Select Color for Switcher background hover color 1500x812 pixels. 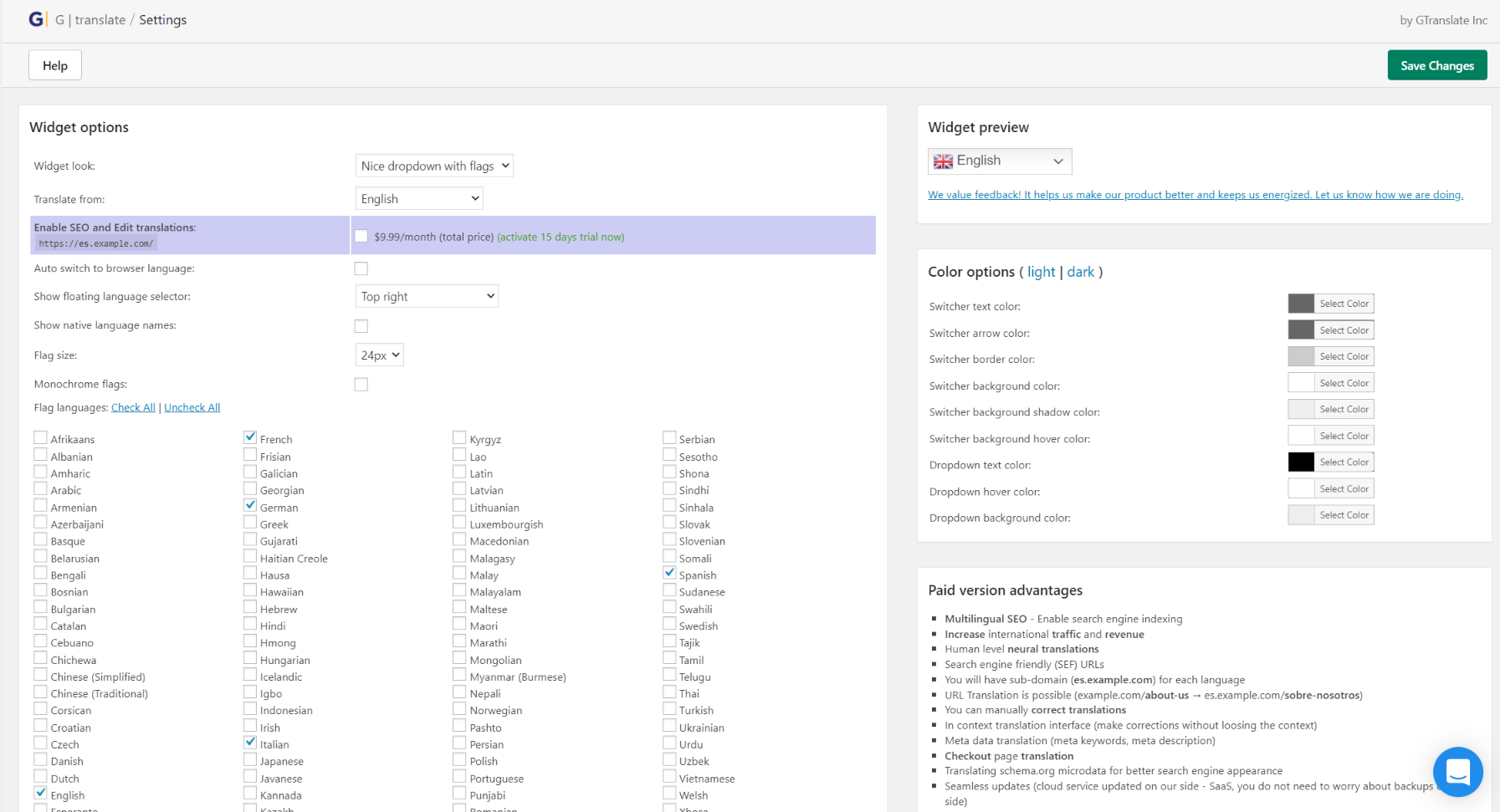click(x=1344, y=436)
